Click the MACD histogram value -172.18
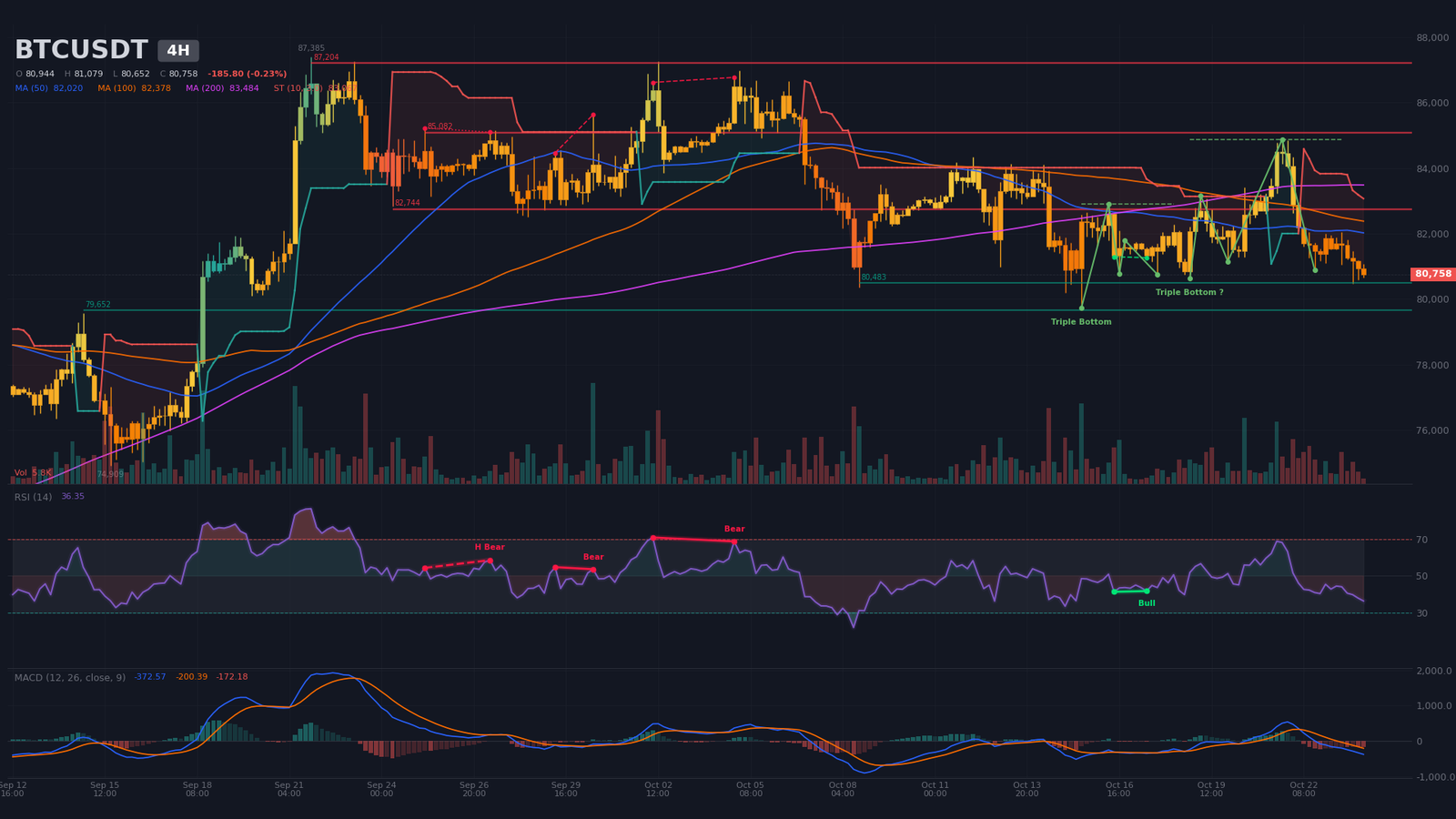 pyautogui.click(x=232, y=677)
